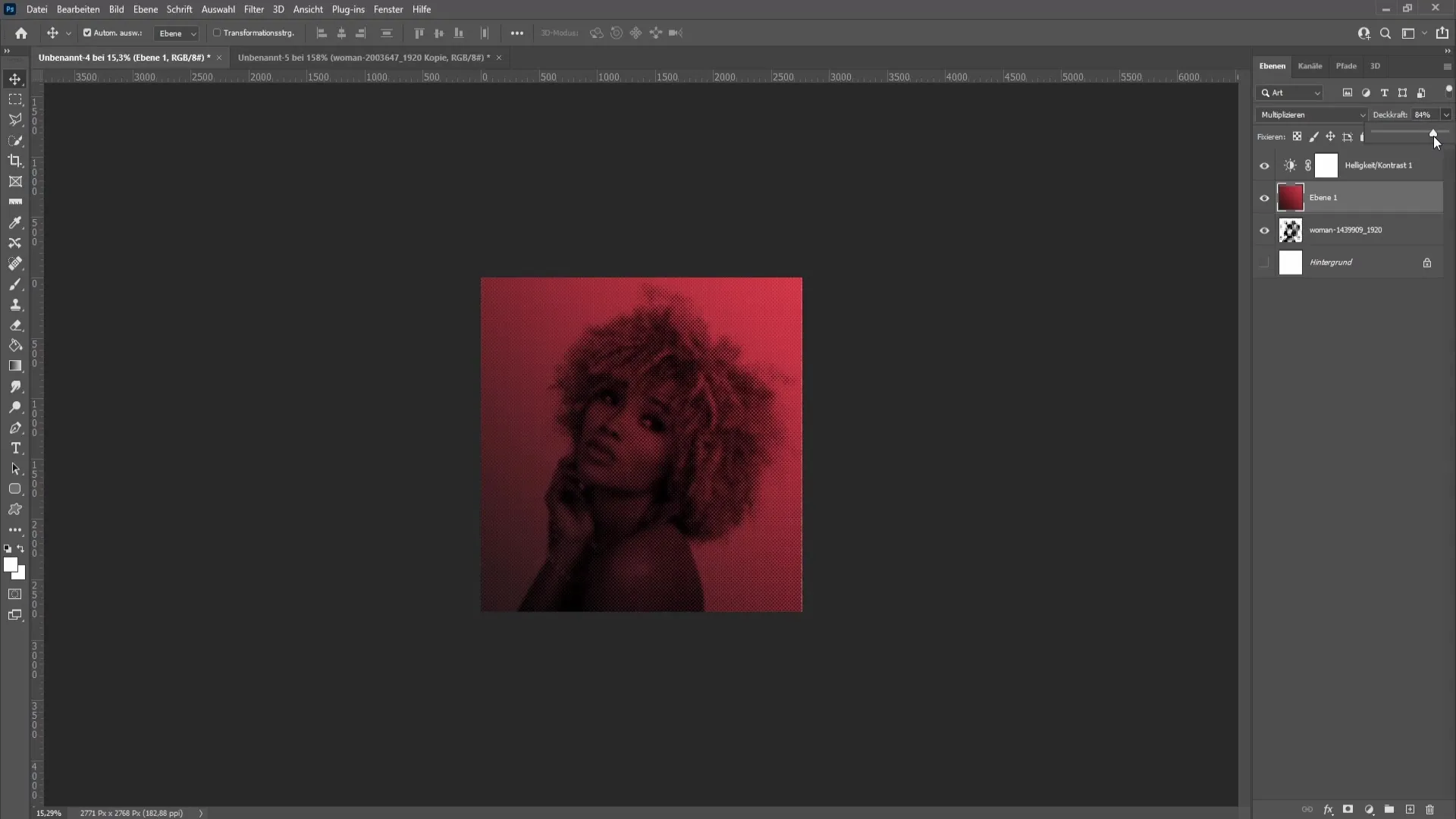Open the Layers panel flyout menu
This screenshot has width=1456, height=819.
[x=1447, y=67]
